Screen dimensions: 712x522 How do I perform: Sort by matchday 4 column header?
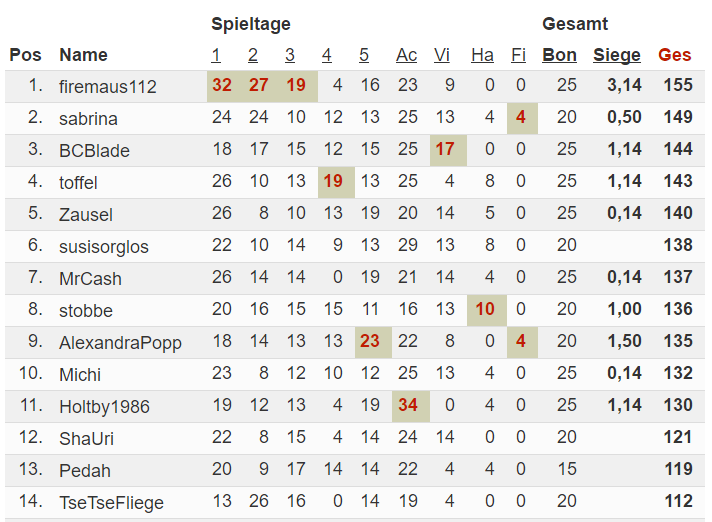pyautogui.click(x=326, y=55)
